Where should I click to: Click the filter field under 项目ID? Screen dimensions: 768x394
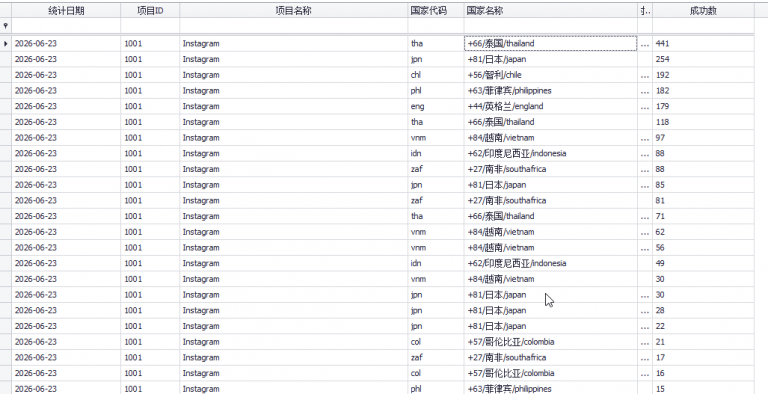[150, 25]
